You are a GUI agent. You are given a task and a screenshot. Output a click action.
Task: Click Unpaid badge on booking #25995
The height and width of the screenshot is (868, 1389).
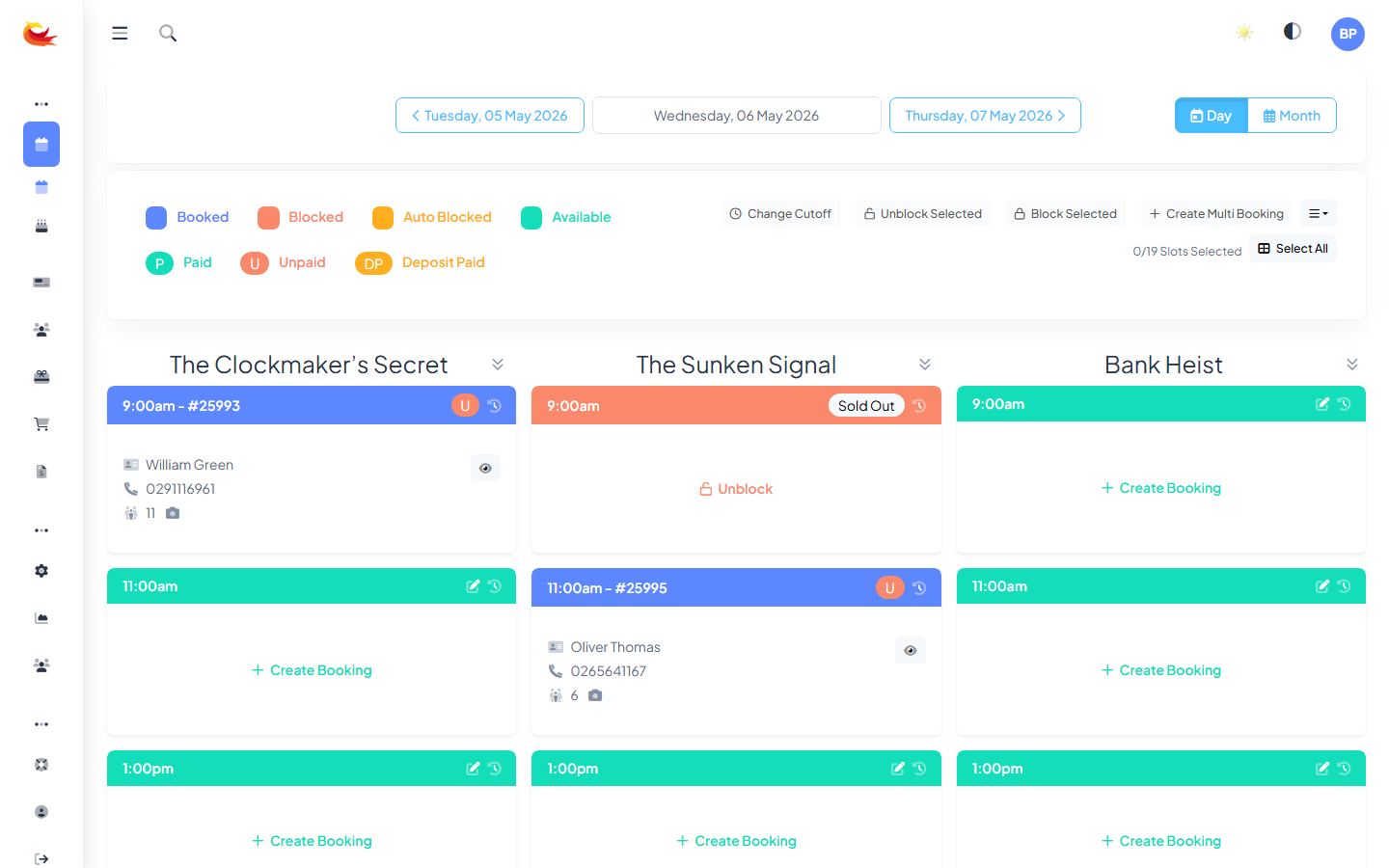click(x=889, y=588)
